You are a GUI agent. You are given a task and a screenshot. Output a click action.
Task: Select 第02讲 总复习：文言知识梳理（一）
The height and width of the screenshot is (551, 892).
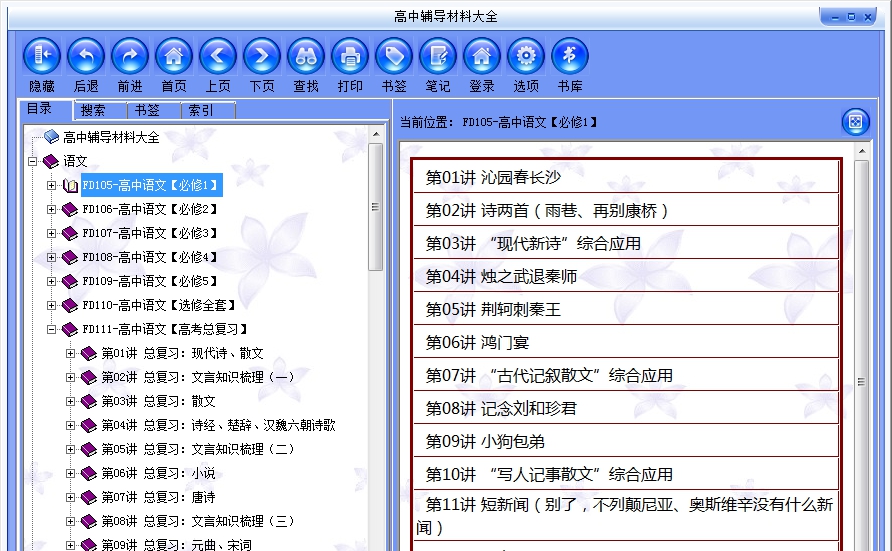point(198,377)
